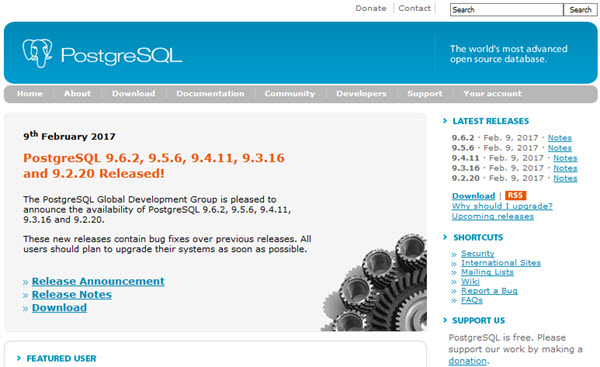Open the Security shortcut

[478, 253]
